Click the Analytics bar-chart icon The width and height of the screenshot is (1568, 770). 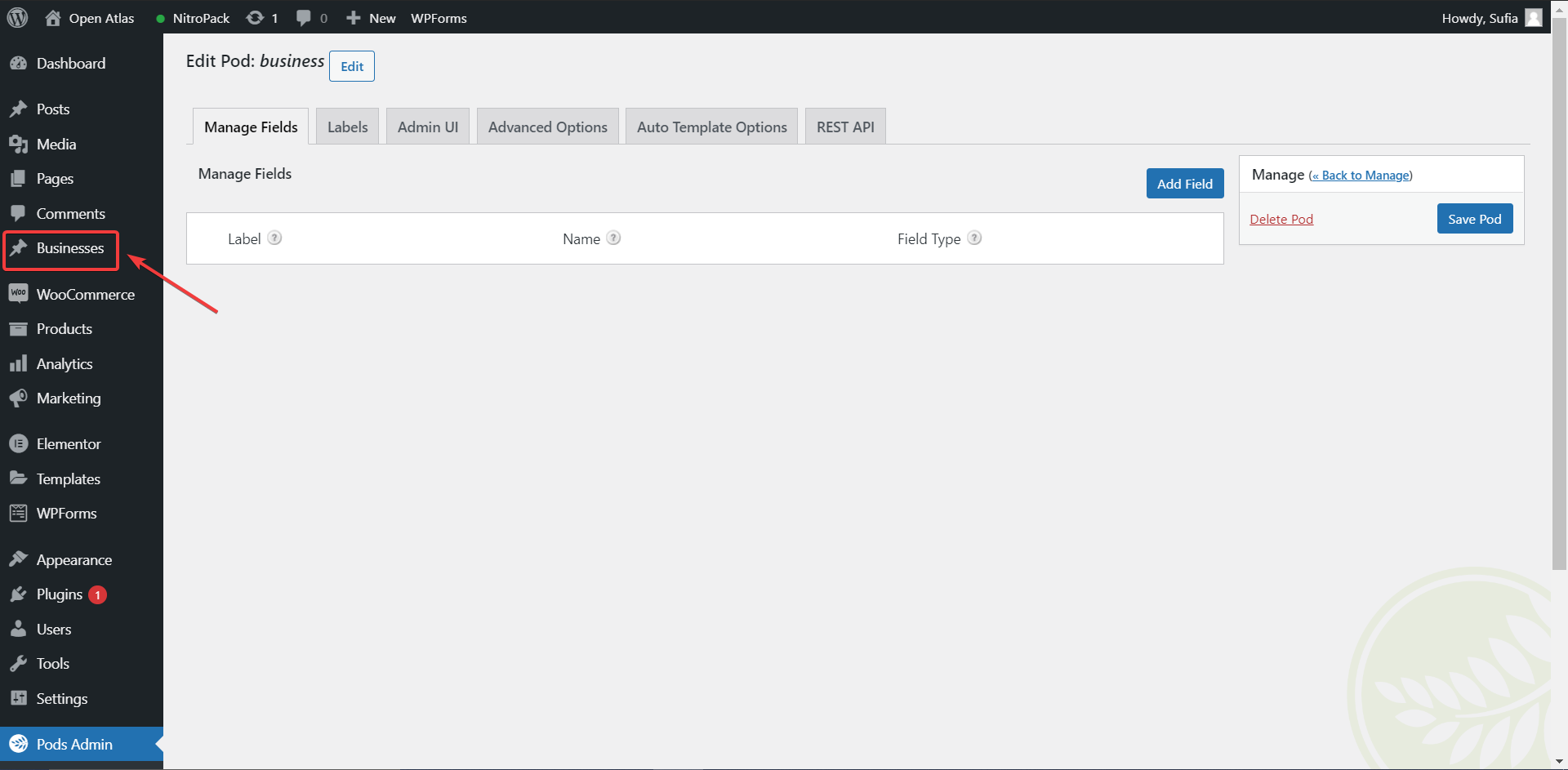(x=20, y=363)
